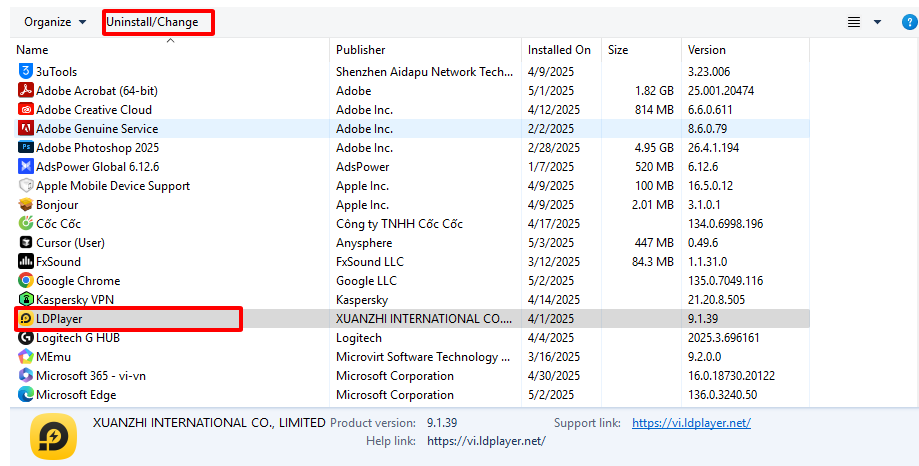Click publisher Shenzhen Aidapu Network Tech
This screenshot has width=919, height=466.
click(424, 72)
